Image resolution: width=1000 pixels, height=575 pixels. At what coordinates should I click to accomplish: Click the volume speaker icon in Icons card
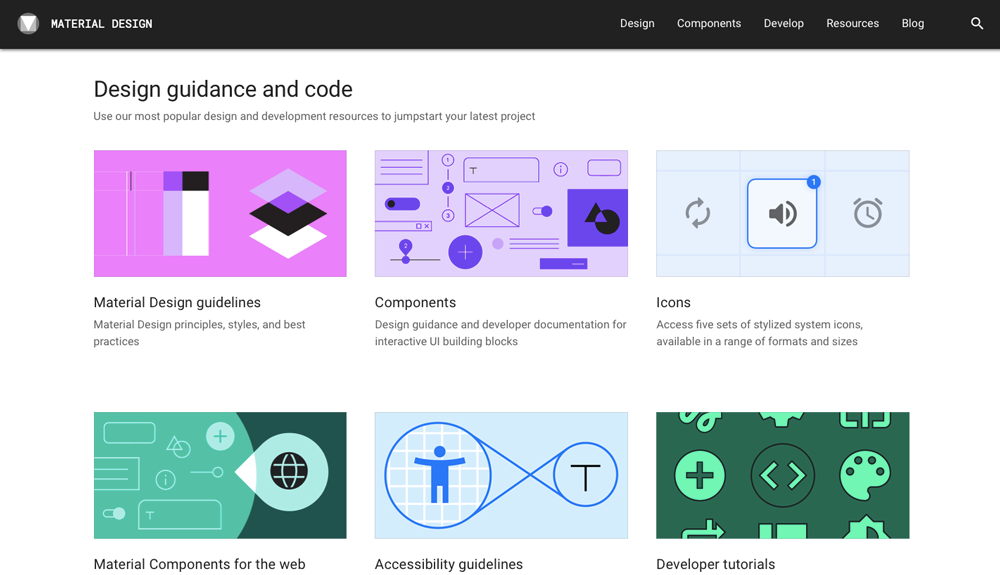click(782, 214)
